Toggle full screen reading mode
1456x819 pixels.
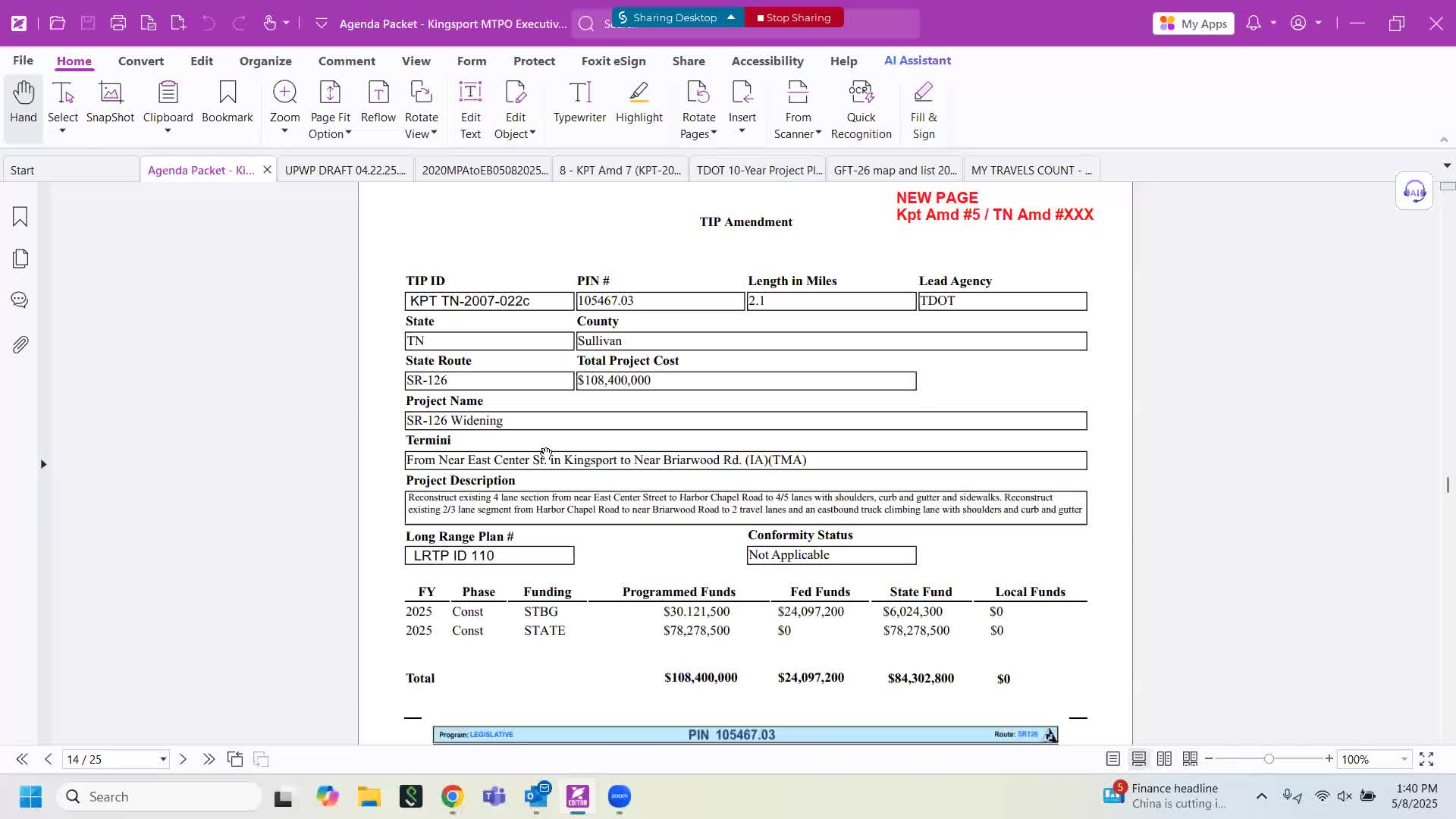tap(1426, 759)
